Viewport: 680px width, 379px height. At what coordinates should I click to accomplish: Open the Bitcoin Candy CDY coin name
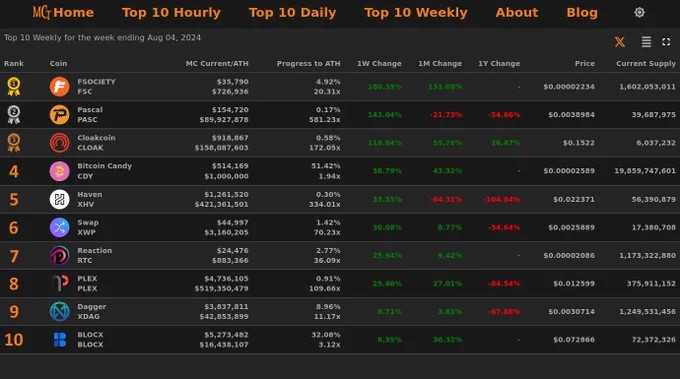pos(104,171)
